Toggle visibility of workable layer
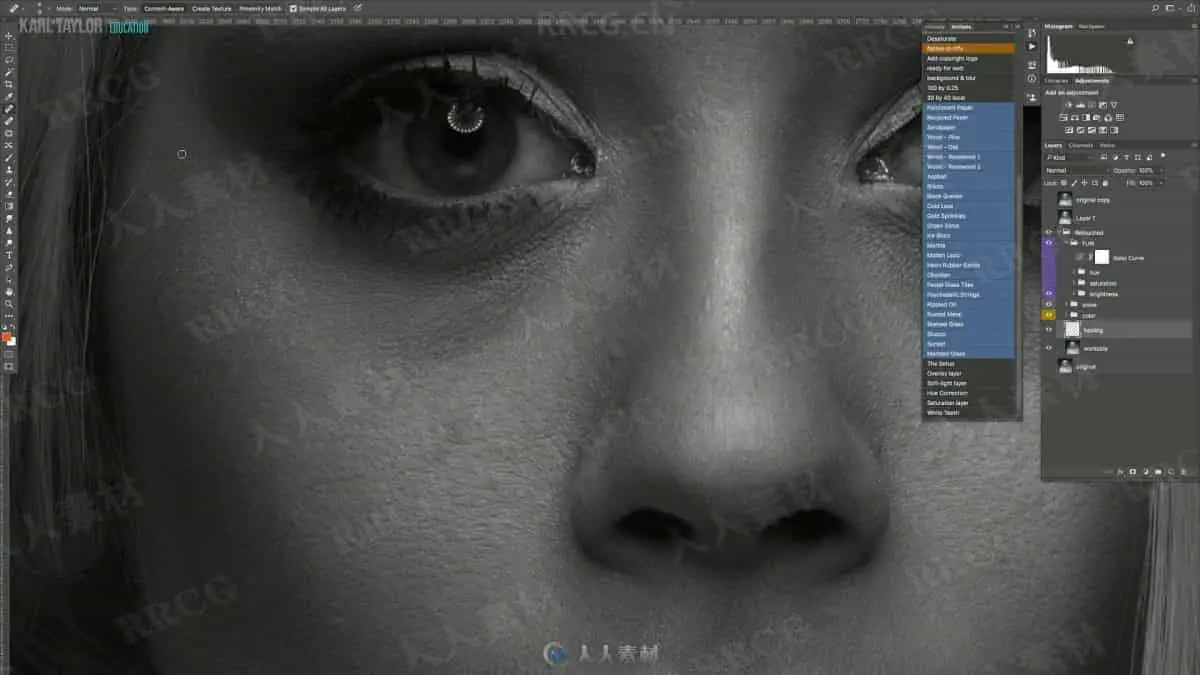This screenshot has width=1200, height=675. tap(1049, 348)
